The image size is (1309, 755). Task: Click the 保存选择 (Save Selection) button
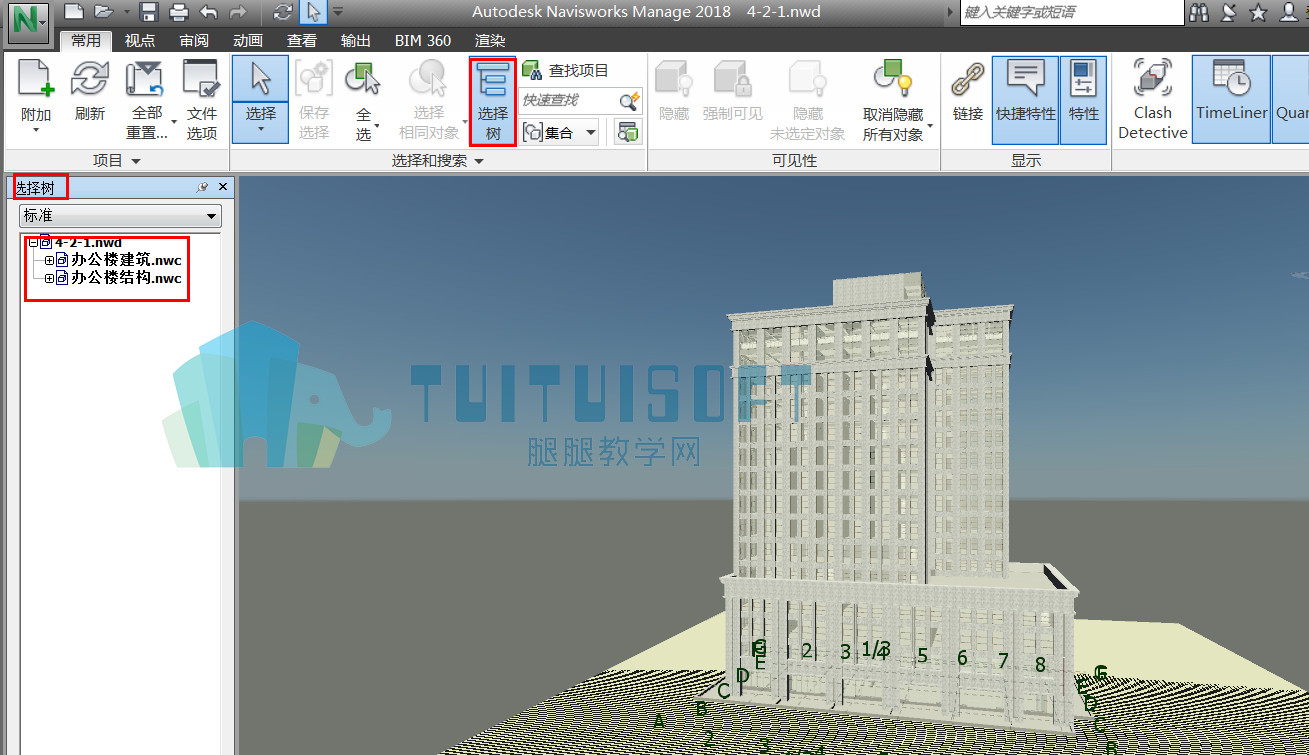pyautogui.click(x=314, y=100)
